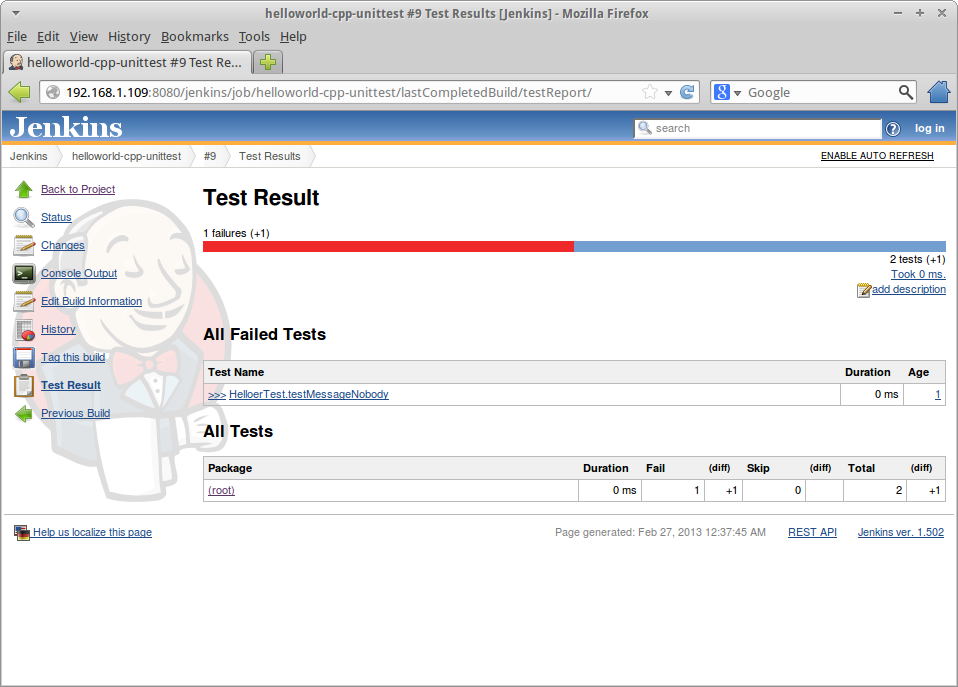Open the Google search engine dropdown
This screenshot has height=687, width=958.
pos(737,93)
